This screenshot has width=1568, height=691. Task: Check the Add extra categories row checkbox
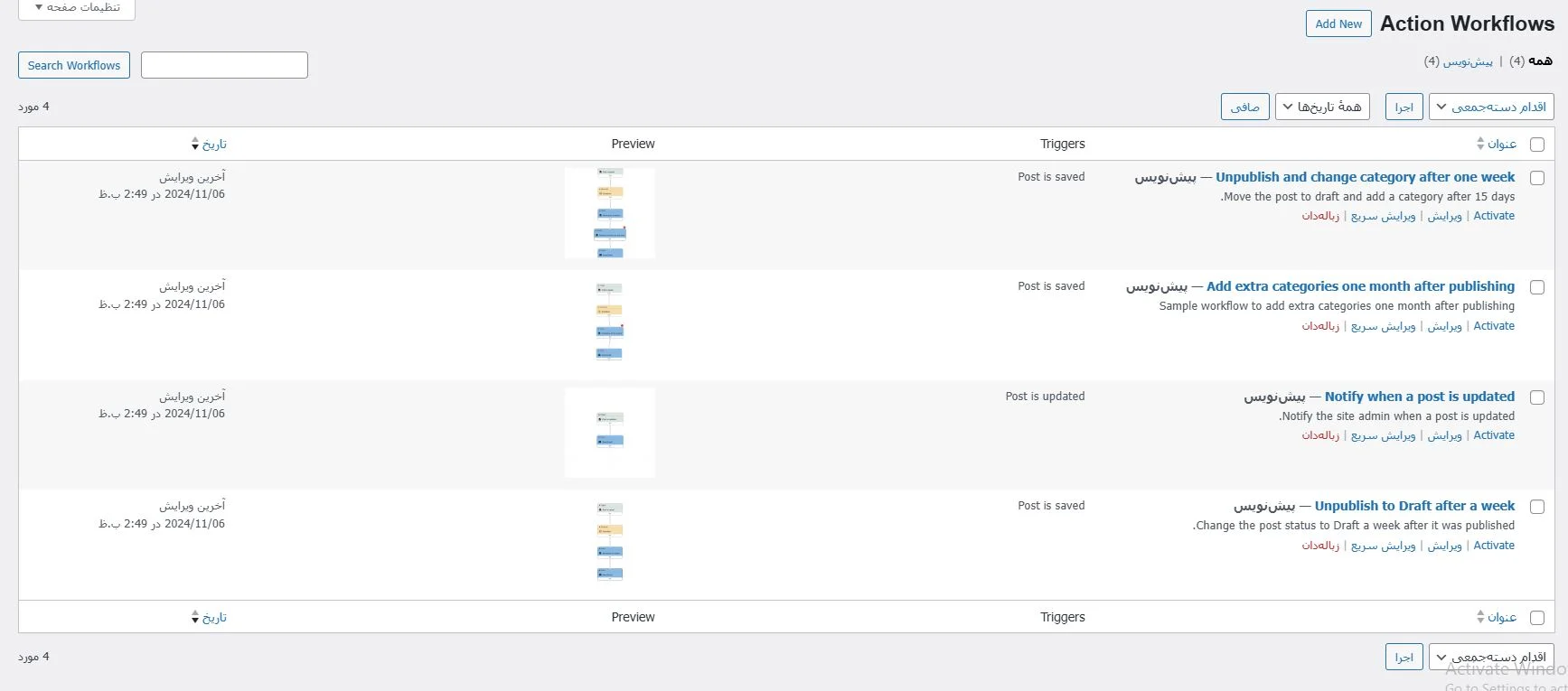click(x=1536, y=287)
